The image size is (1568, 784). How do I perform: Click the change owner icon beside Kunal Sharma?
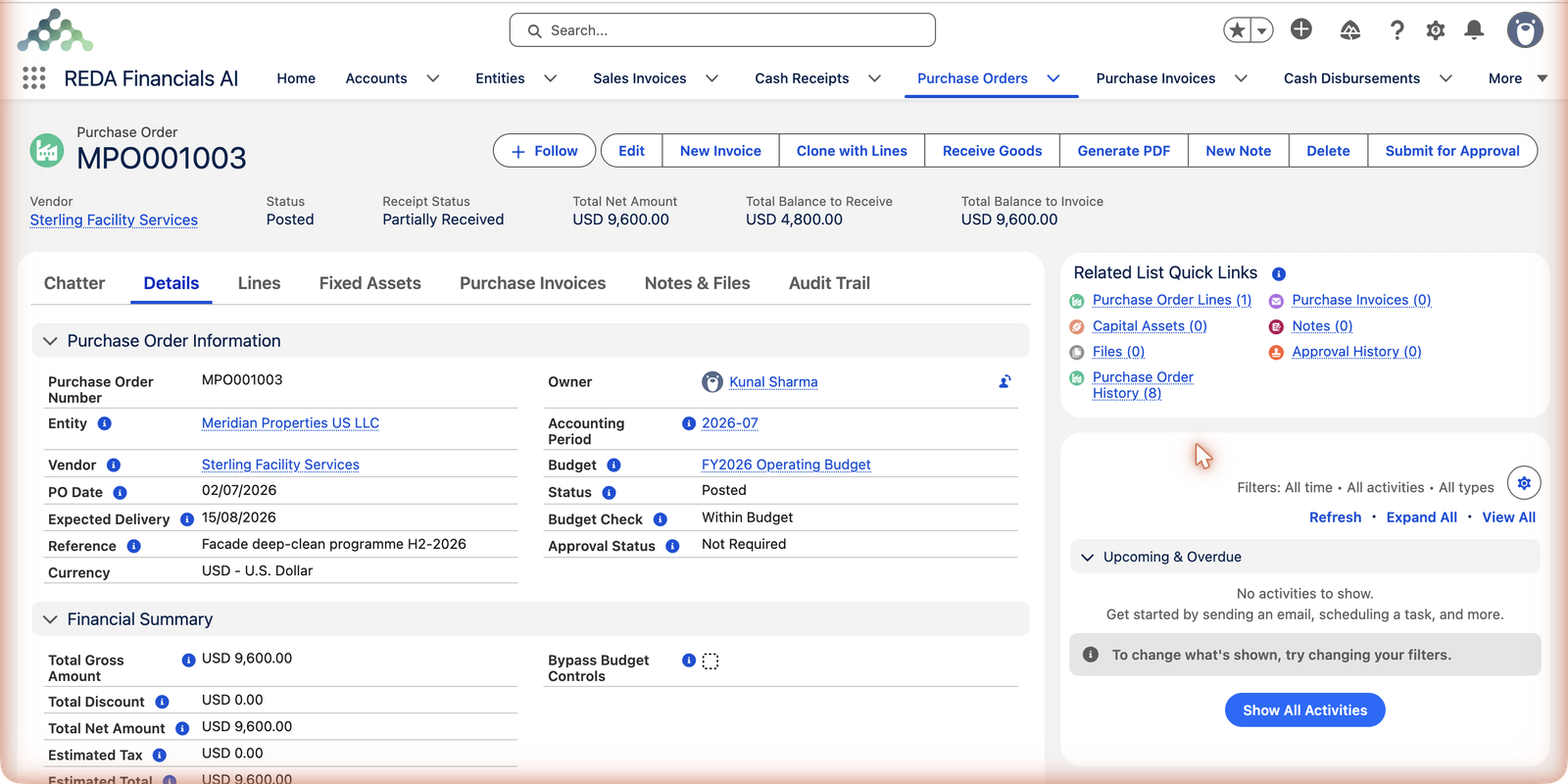[1004, 382]
